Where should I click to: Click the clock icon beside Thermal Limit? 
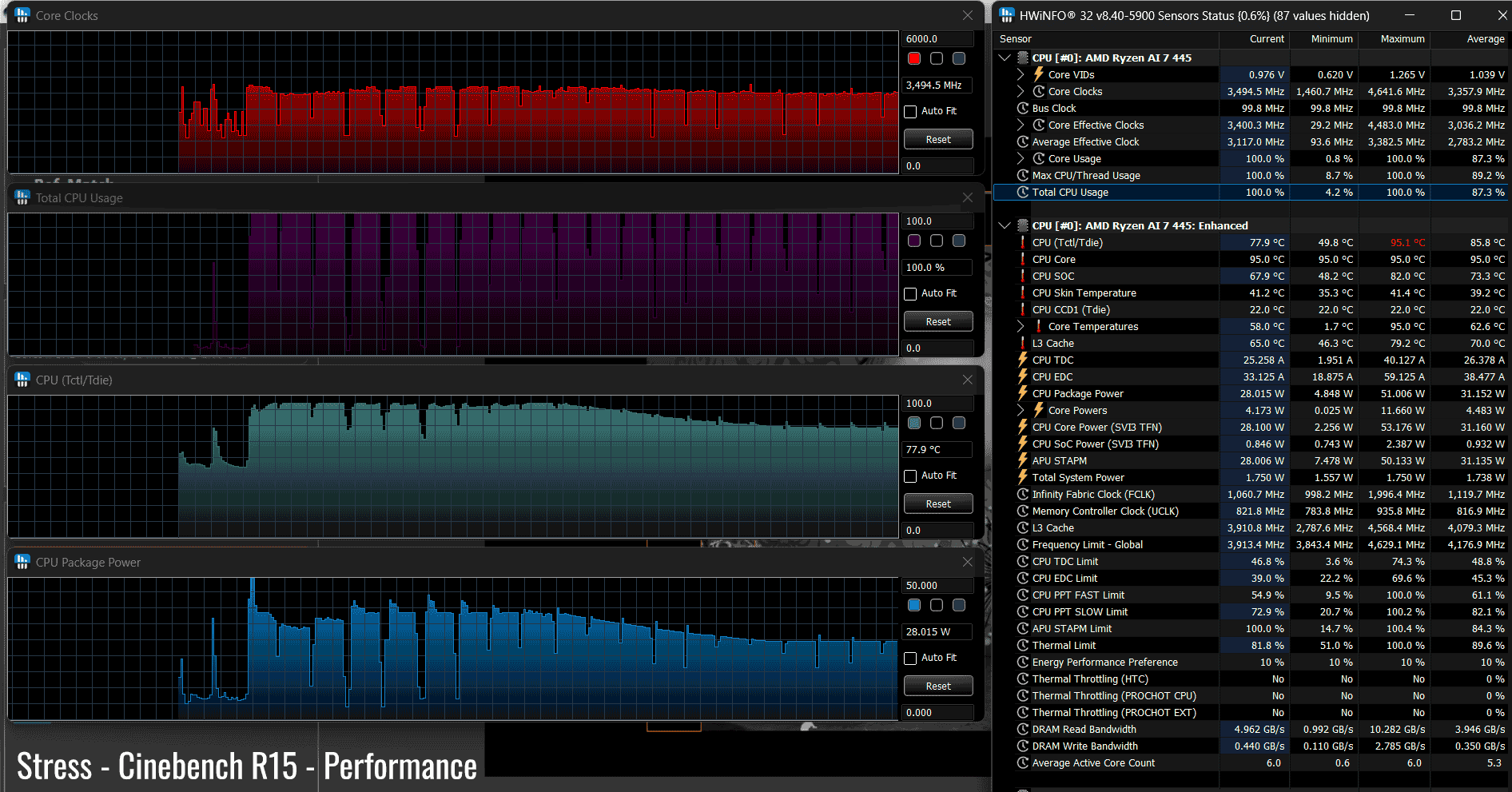point(1023,645)
